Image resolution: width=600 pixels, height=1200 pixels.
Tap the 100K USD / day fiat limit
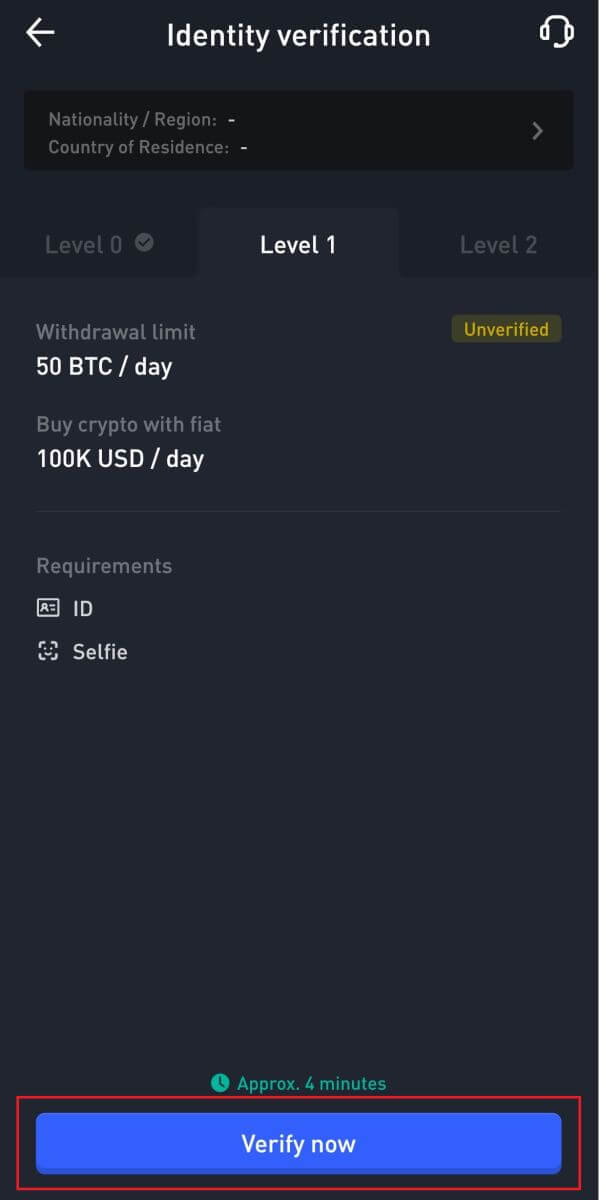[119, 460]
